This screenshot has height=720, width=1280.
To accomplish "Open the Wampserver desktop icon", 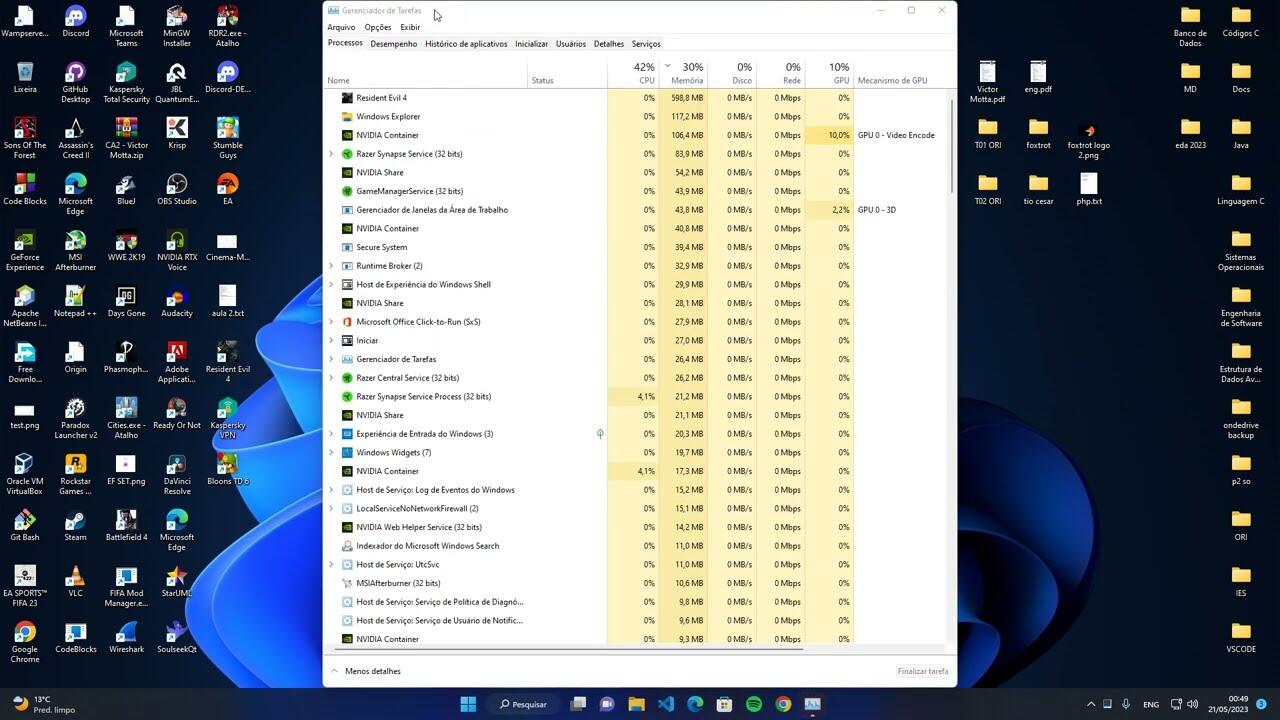I will pos(25,22).
